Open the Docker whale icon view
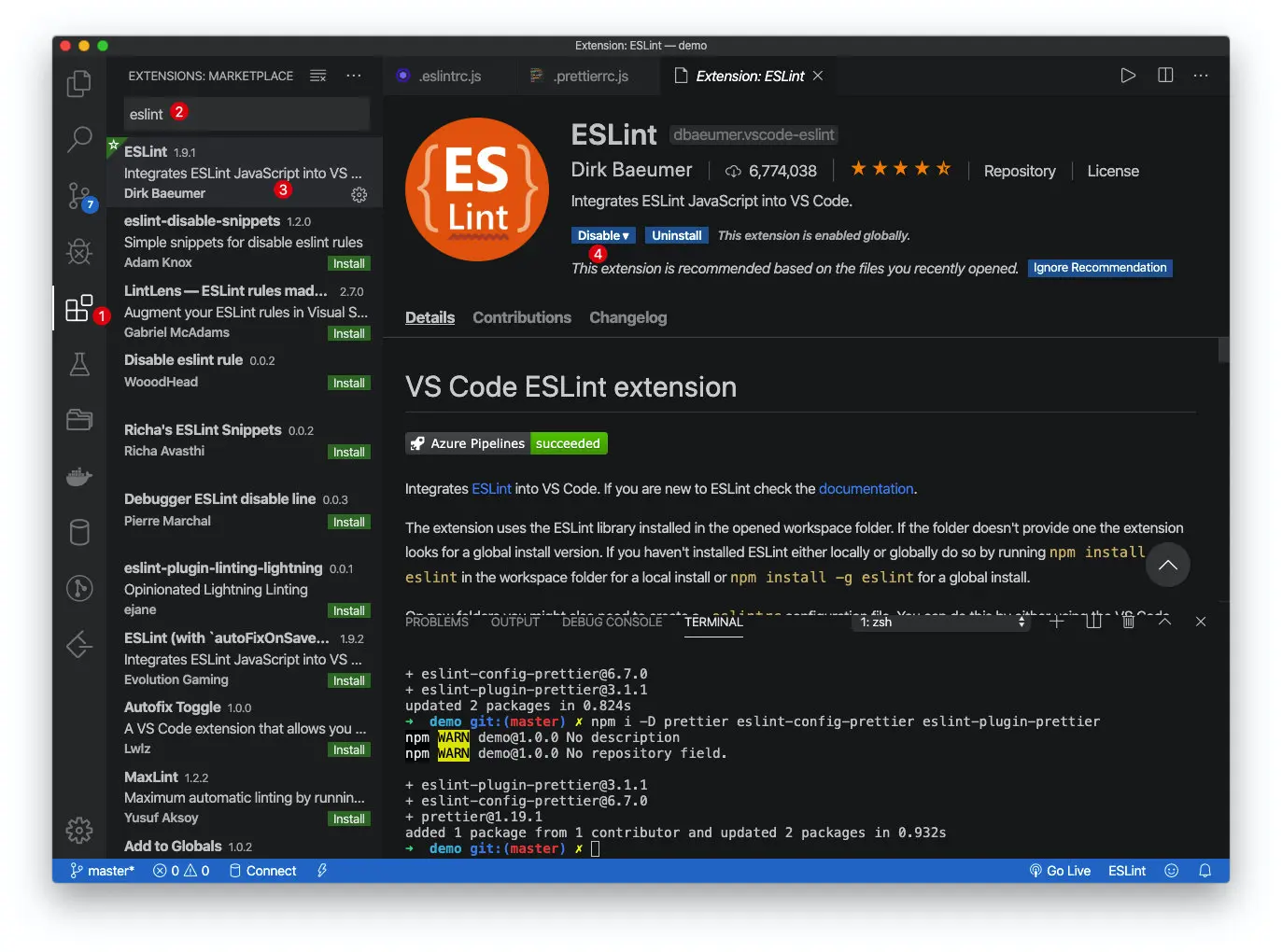Viewport: 1282px width, 952px height. pyautogui.click(x=79, y=477)
